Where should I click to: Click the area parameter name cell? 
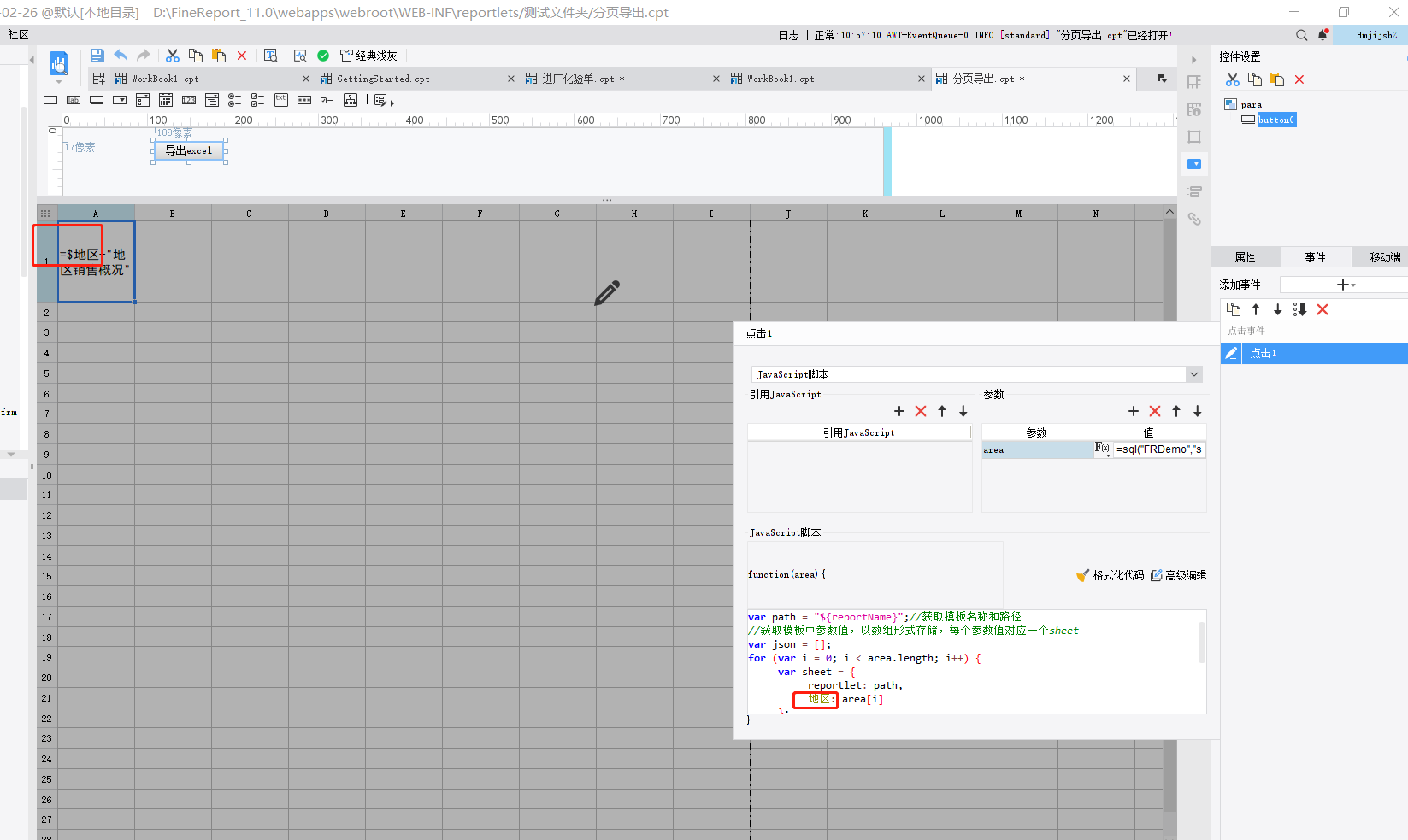(1037, 449)
